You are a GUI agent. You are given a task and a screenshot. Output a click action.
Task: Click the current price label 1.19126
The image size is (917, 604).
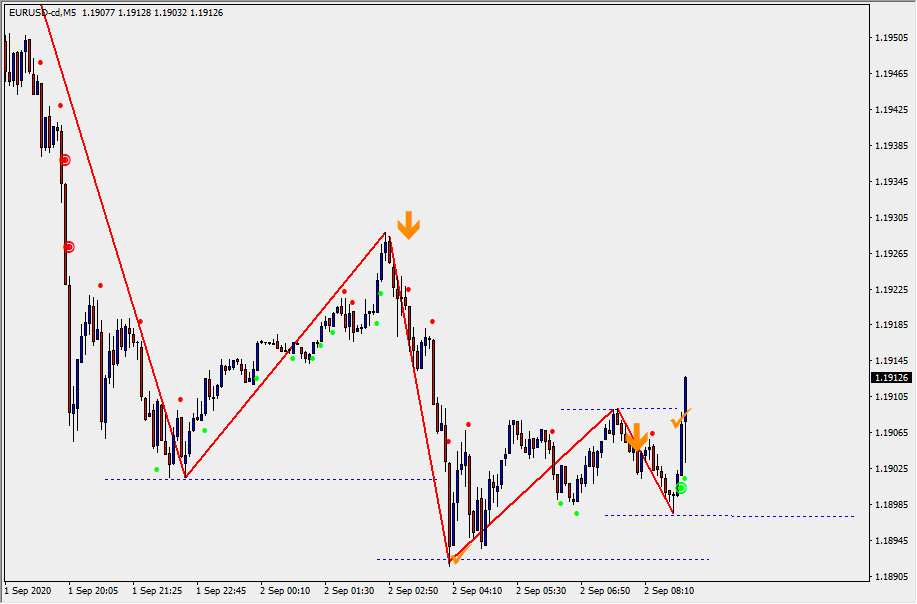coord(891,378)
